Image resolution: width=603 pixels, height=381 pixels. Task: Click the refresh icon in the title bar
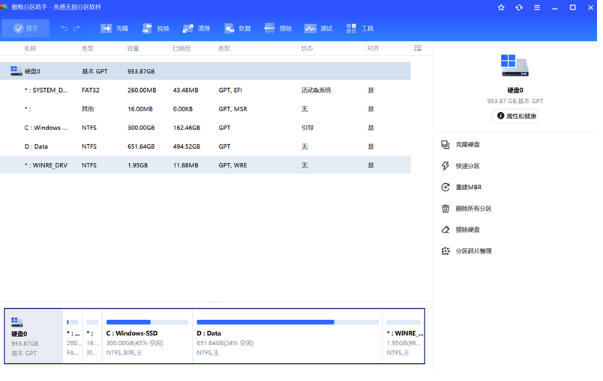[519, 7]
